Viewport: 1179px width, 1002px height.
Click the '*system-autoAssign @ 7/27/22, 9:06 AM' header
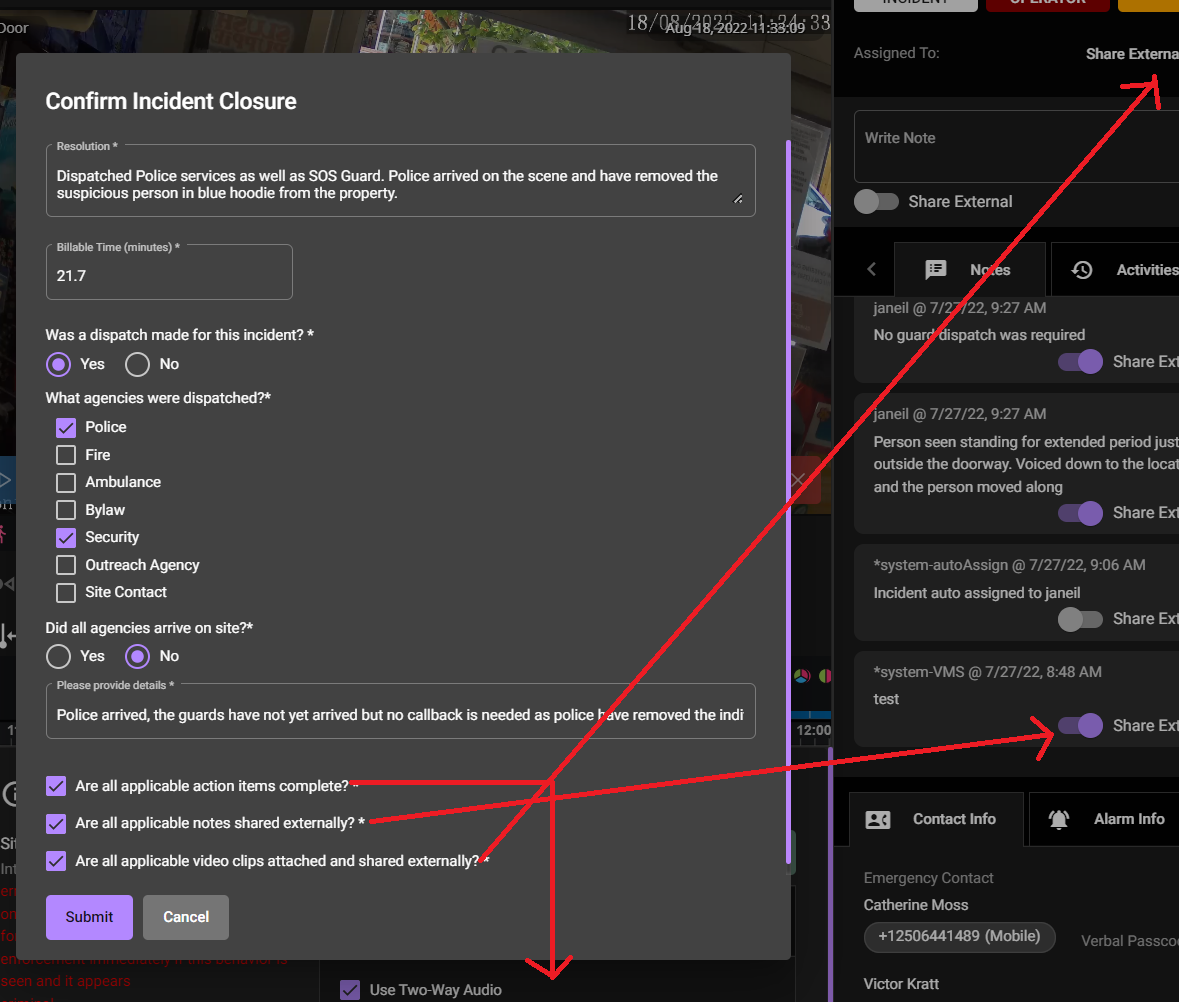pos(1009,565)
